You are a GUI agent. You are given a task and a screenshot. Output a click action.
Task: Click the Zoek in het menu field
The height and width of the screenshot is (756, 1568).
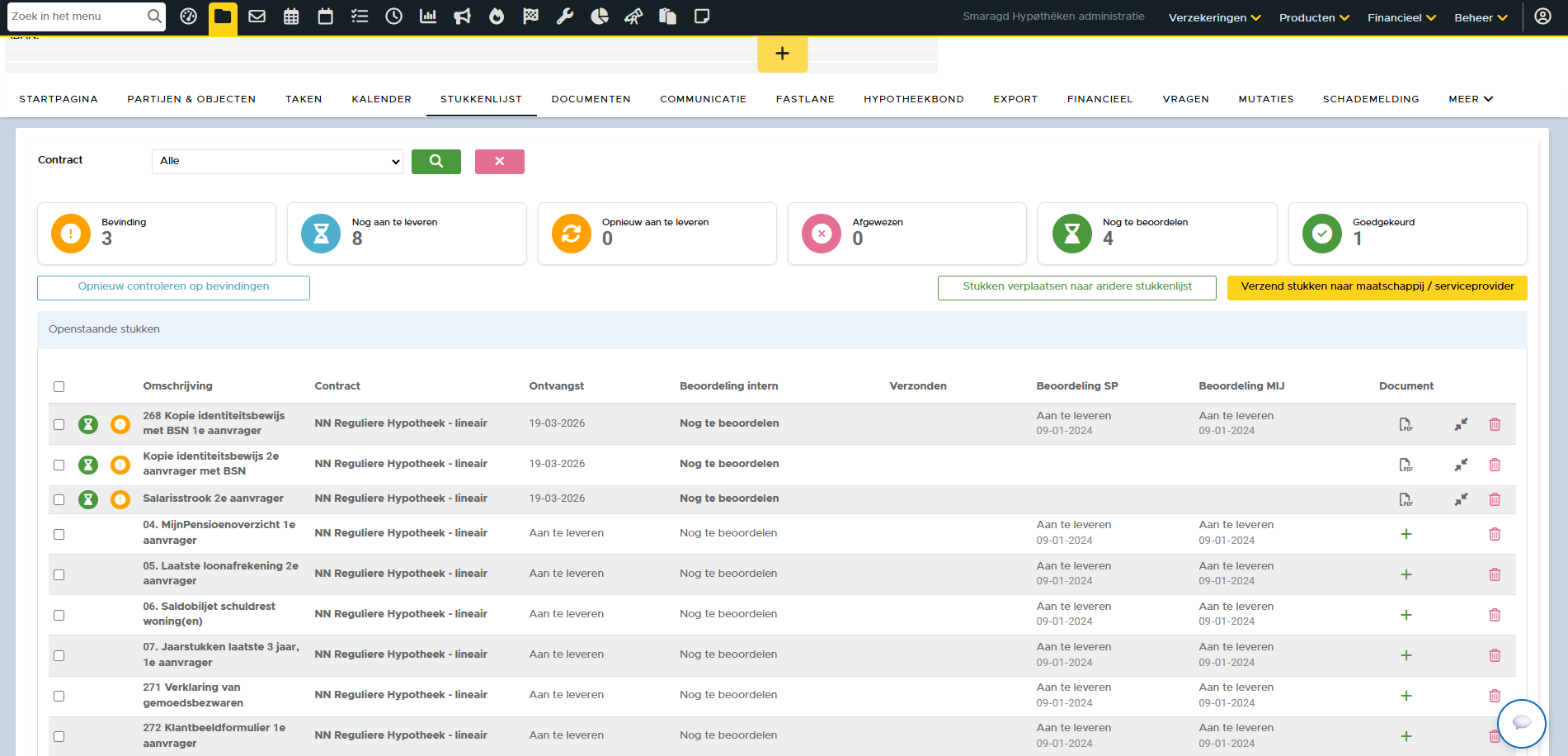[x=77, y=17]
